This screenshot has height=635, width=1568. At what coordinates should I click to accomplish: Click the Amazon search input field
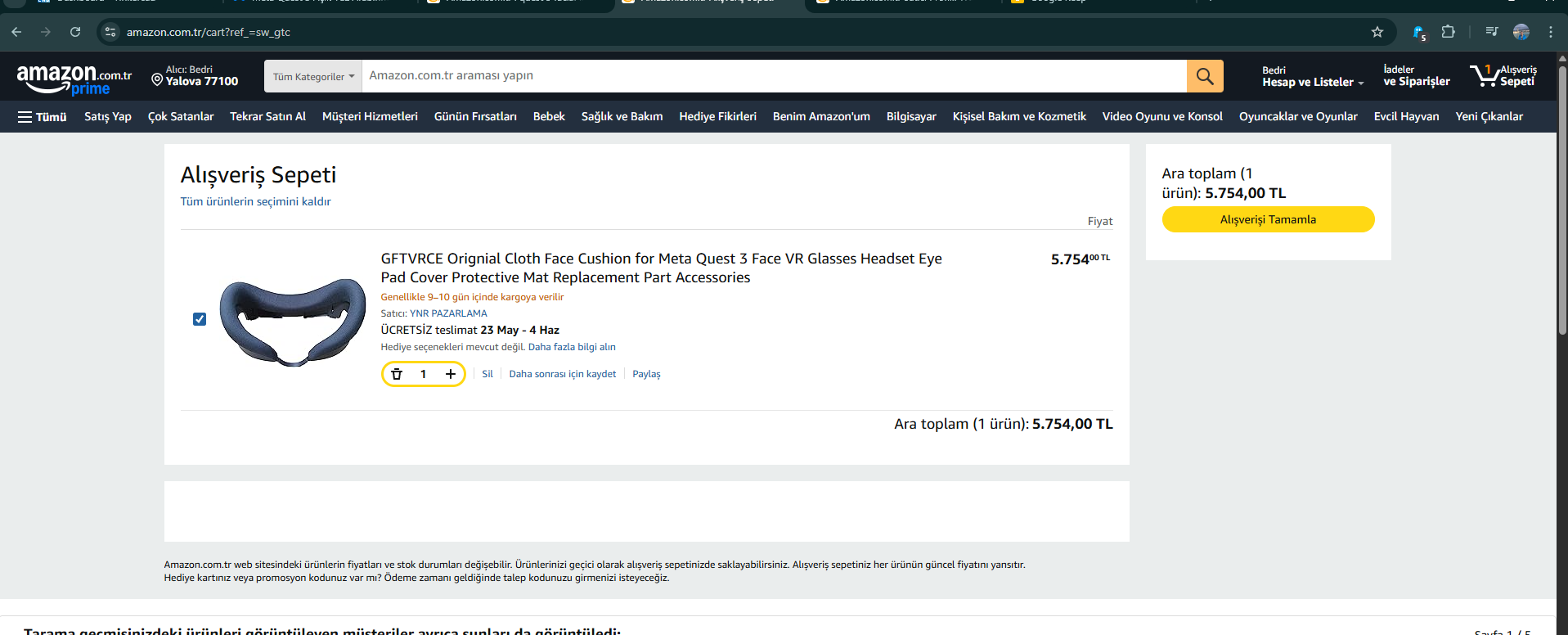point(774,76)
